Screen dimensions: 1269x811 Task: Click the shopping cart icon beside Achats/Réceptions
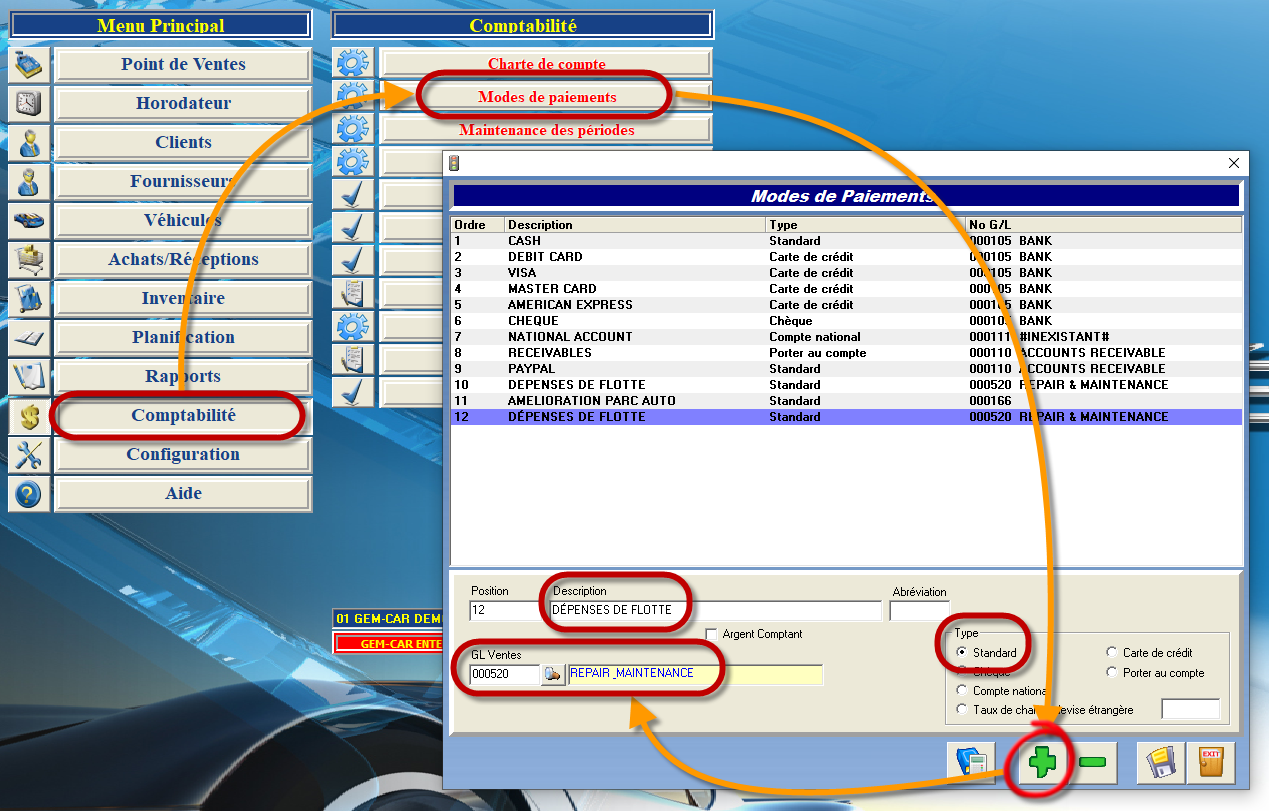click(x=28, y=259)
